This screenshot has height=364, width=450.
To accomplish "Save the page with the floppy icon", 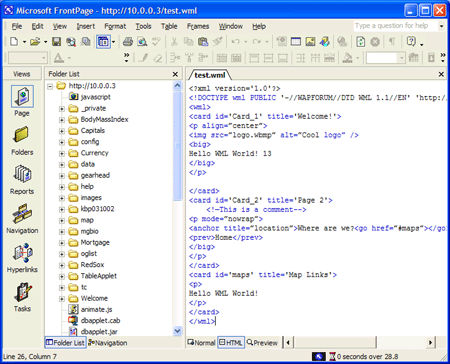I will pos(56,42).
